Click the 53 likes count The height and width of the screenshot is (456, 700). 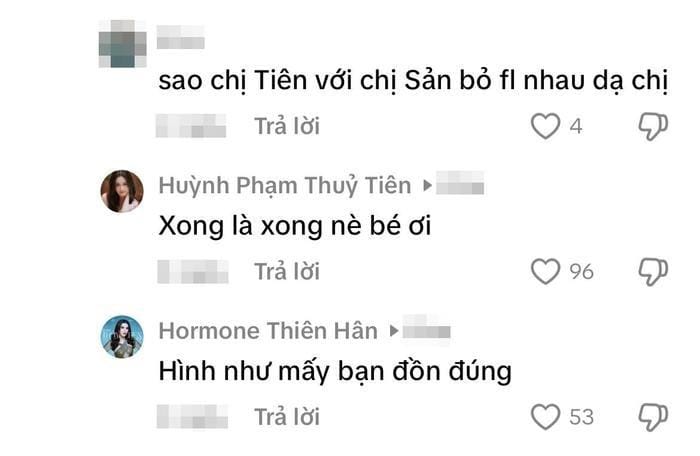581,417
